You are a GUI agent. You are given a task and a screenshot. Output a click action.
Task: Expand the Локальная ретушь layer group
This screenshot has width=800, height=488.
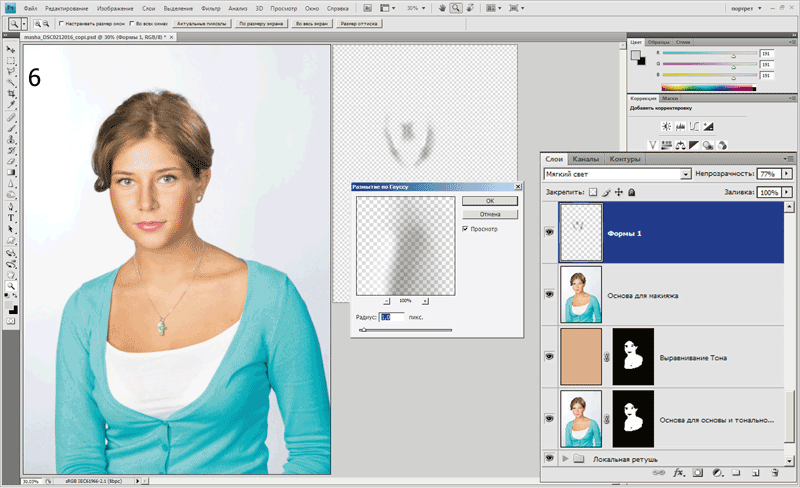(564, 458)
